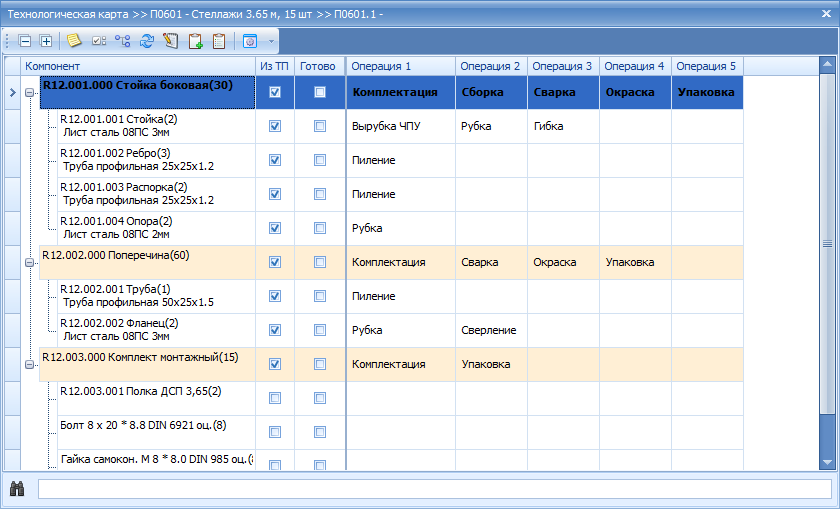Click the row indicator arrow beside R12.001.000
This screenshot has width=840, height=509.
(x=13, y=92)
